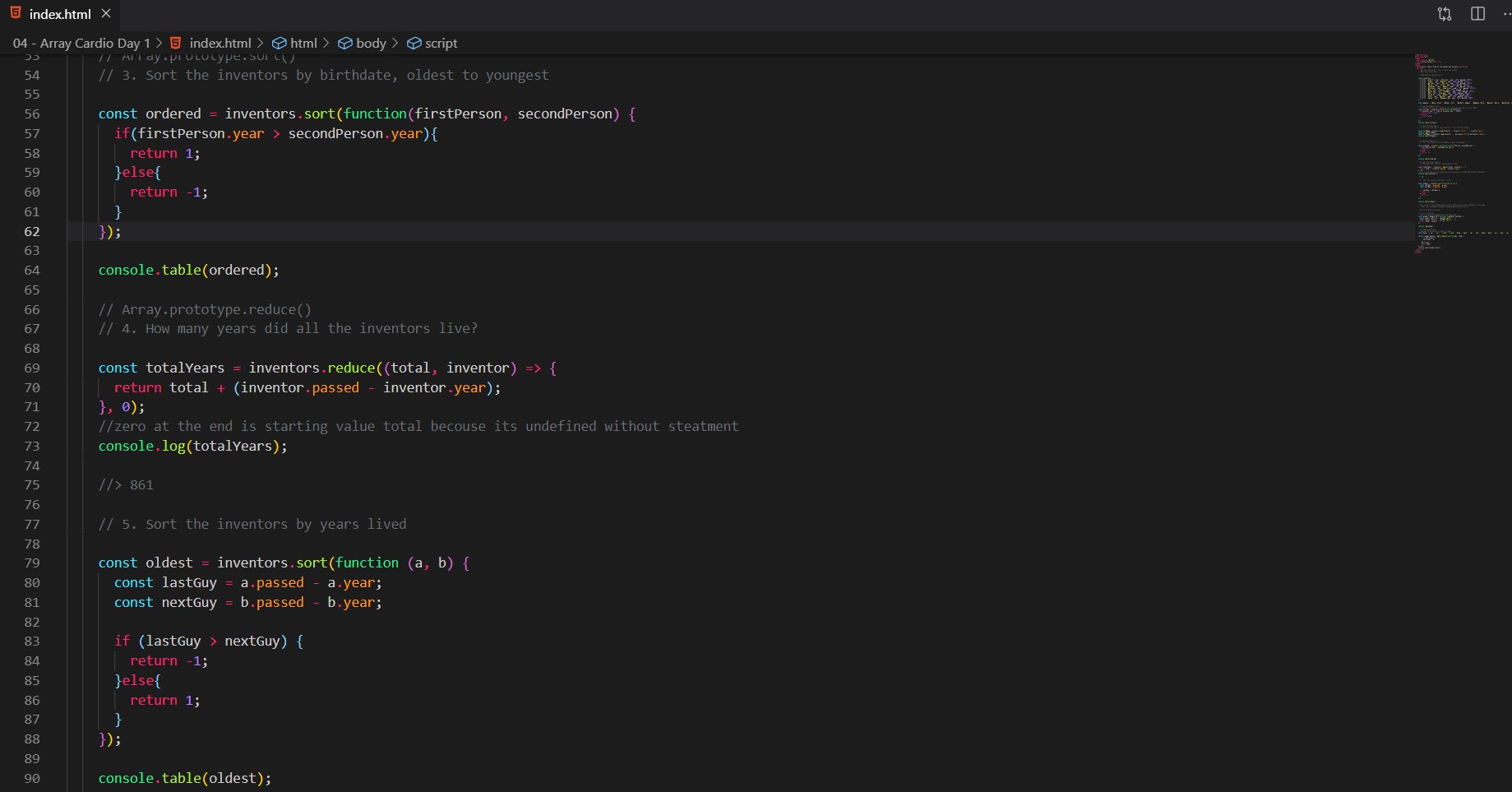Click 'return -1;' on line 84
This screenshot has height=792, width=1512.
[169, 660]
